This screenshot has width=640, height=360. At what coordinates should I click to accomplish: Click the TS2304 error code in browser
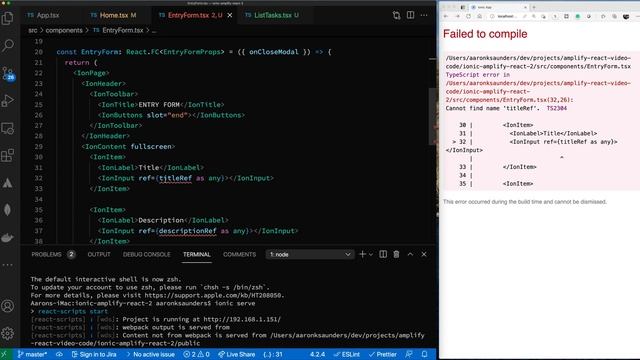(x=556, y=108)
